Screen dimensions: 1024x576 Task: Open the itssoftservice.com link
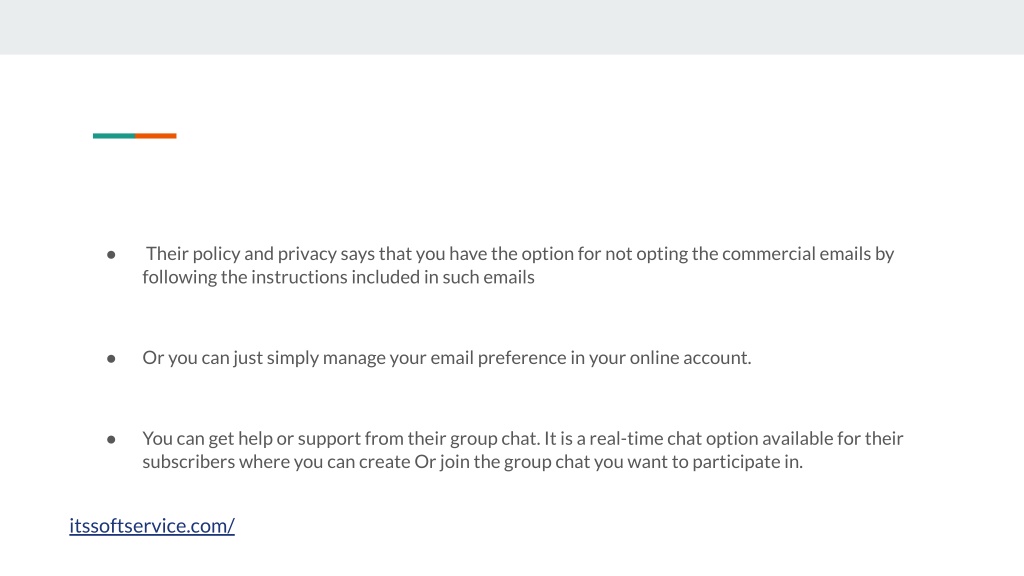pos(152,526)
